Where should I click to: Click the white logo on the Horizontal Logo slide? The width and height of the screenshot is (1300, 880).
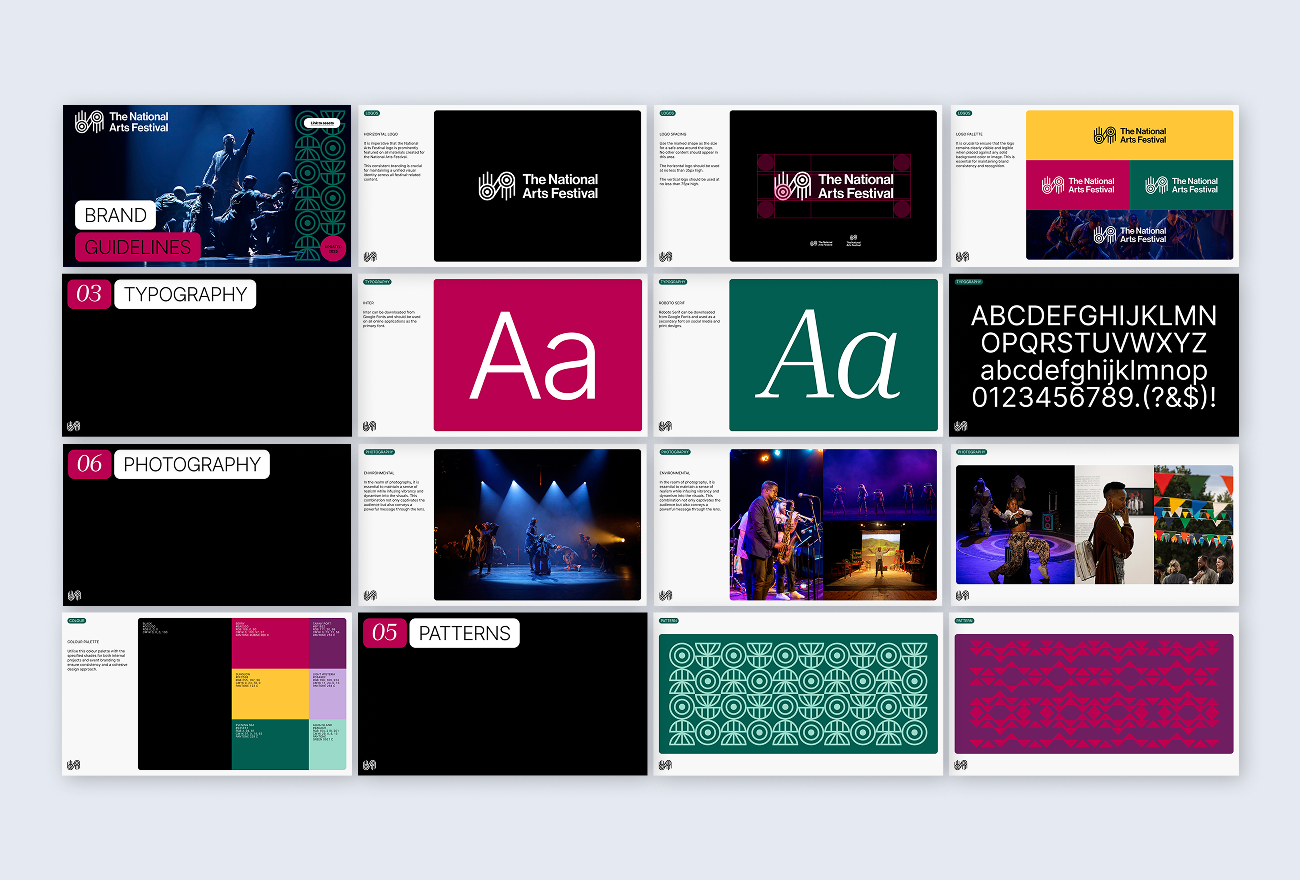(538, 186)
